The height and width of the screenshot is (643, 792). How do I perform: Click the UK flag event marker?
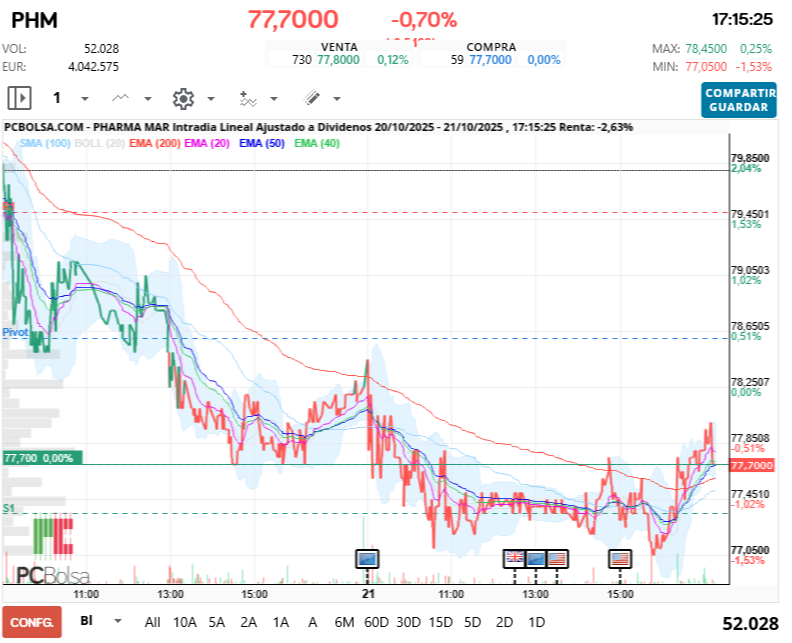514,558
